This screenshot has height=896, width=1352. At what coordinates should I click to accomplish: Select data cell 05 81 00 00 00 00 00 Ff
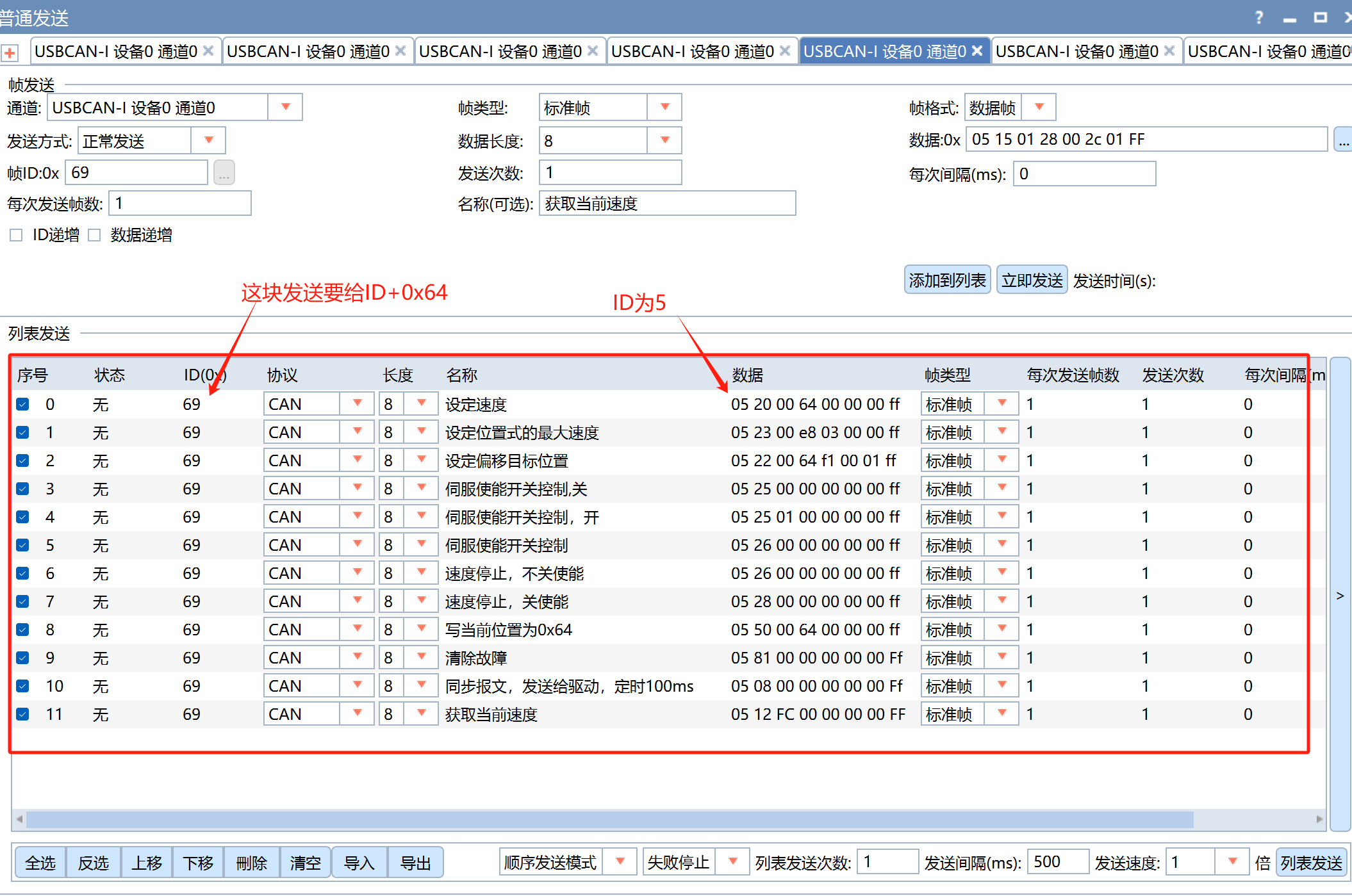coord(816,658)
